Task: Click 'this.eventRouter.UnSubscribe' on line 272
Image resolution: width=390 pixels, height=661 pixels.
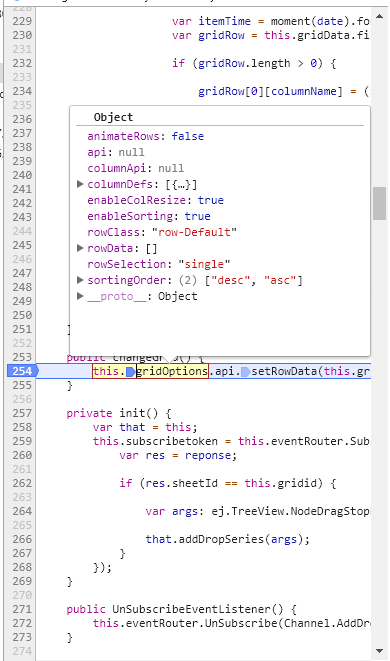Action: coord(185,623)
